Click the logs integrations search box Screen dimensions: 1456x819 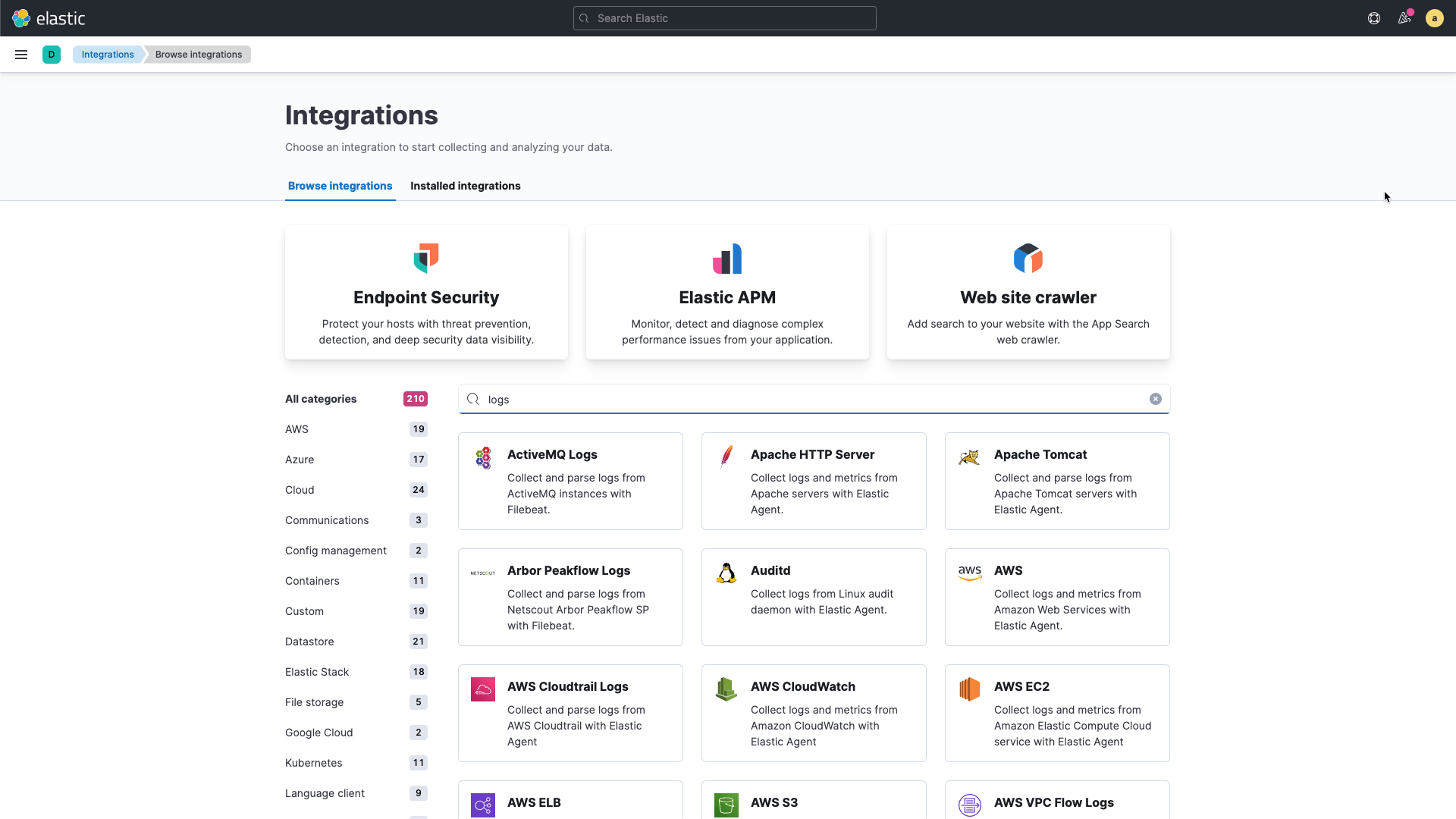click(x=814, y=399)
